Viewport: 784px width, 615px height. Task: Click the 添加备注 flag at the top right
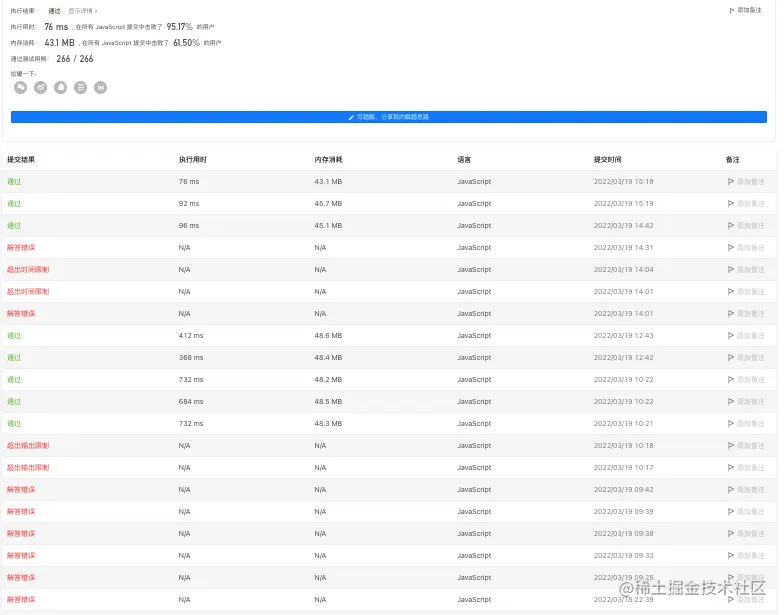point(746,10)
